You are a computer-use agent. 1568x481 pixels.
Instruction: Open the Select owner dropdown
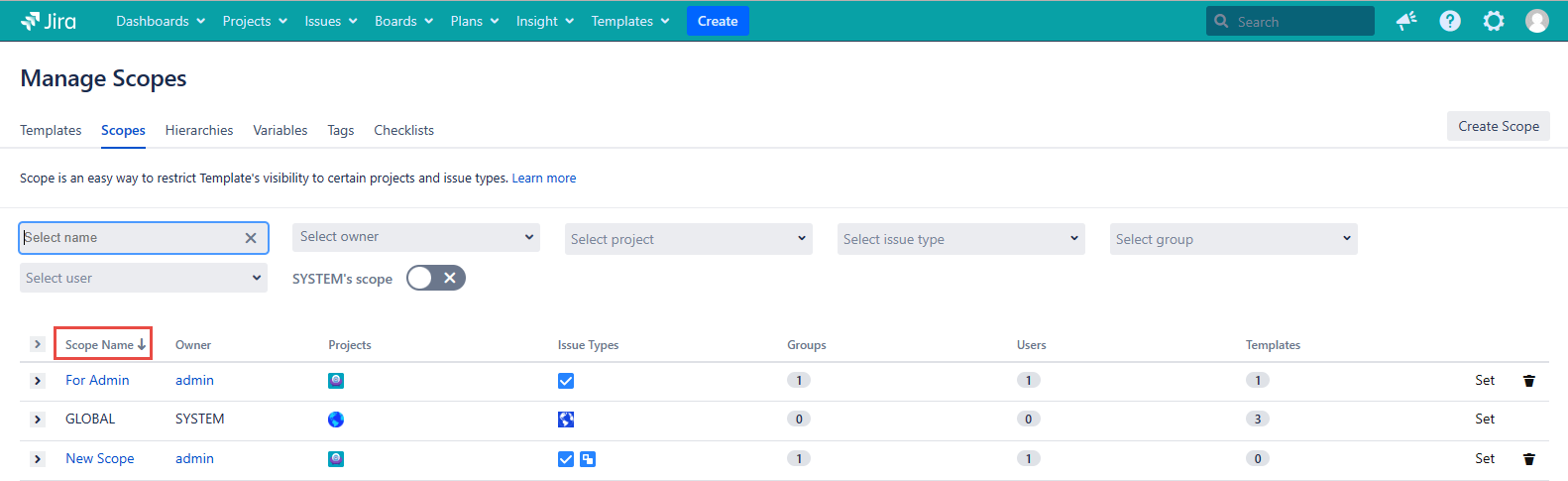click(415, 237)
